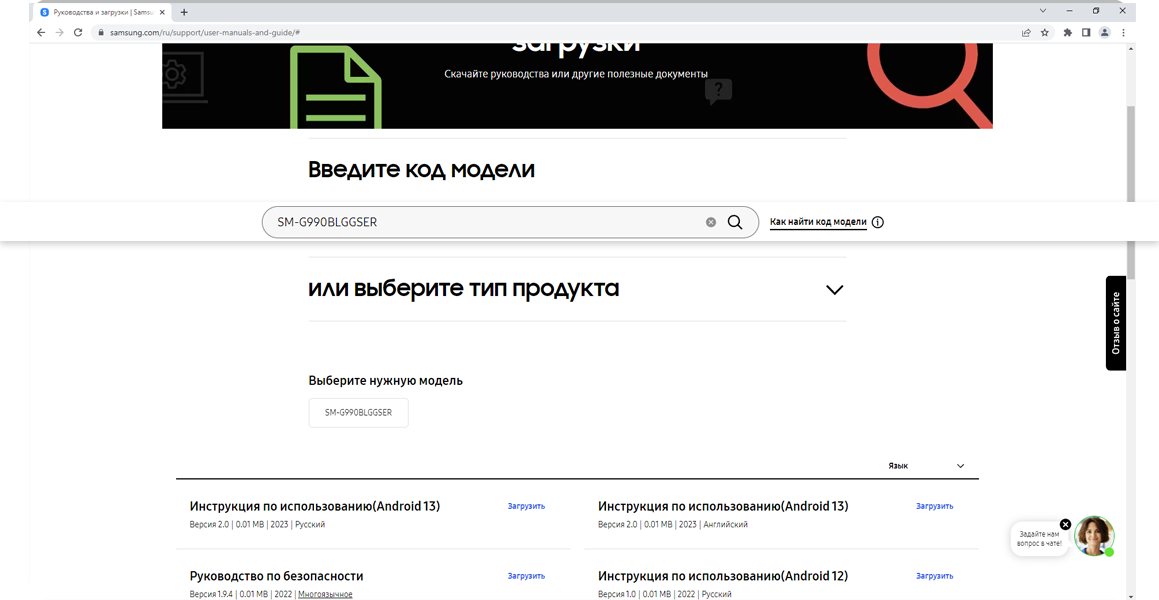Click 'Скачайте руководства или другие полезные документы' banner text
The height and width of the screenshot is (600, 1159).
577,74
